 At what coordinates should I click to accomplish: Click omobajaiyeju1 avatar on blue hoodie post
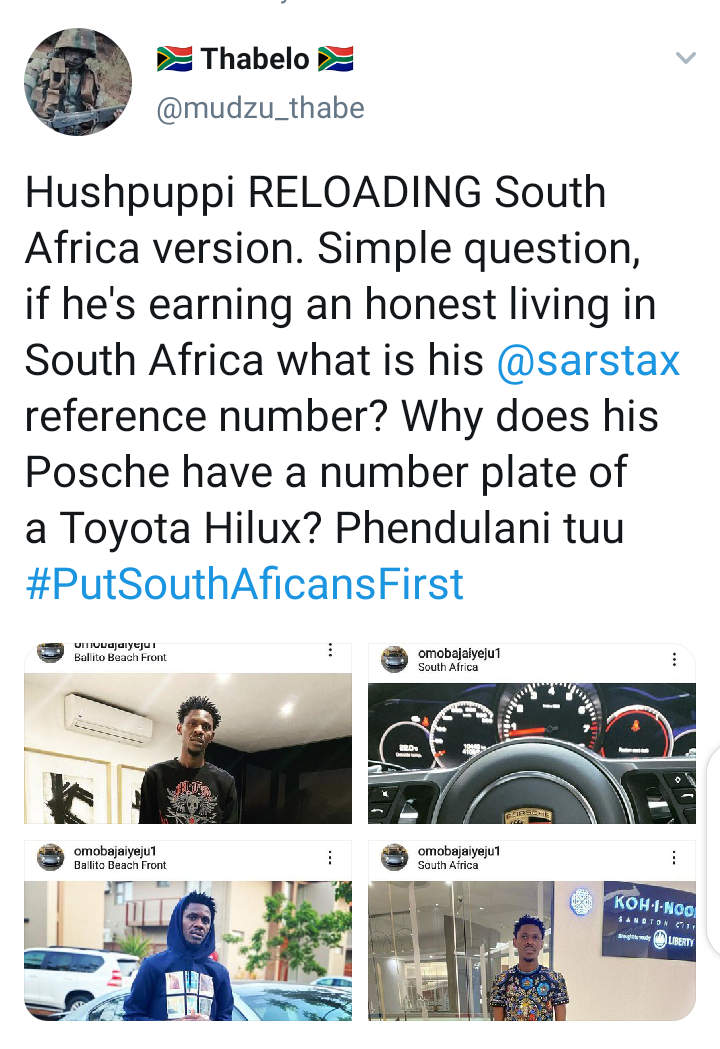50,857
